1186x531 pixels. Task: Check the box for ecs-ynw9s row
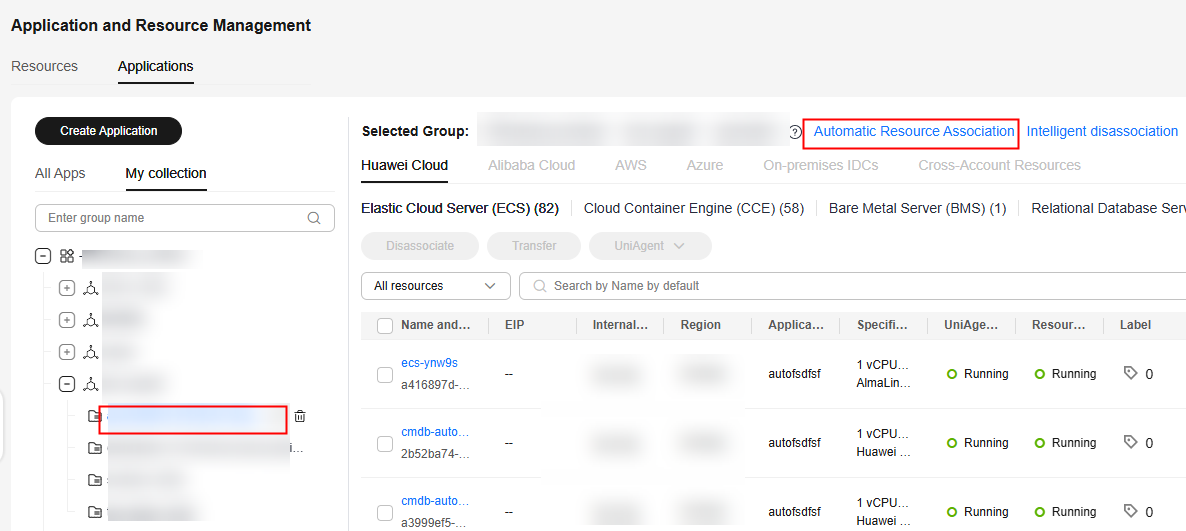[385, 374]
